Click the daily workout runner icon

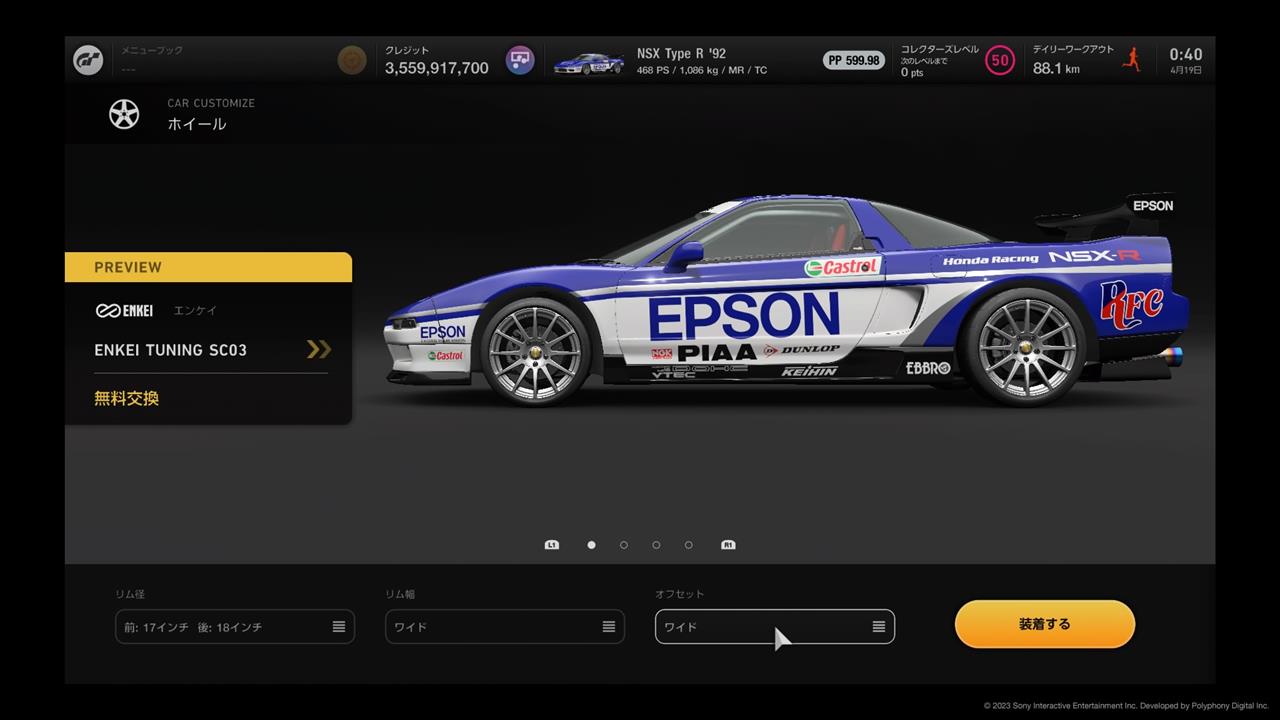coord(1132,59)
